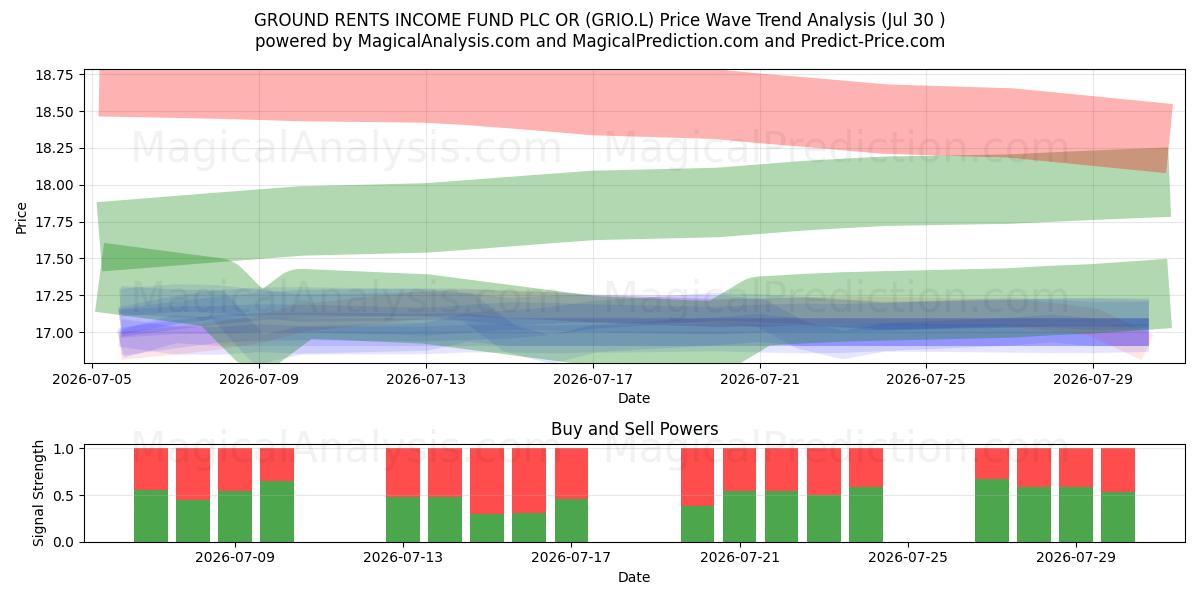Click the buy/sell bar at 2026-07-24
The width and height of the screenshot is (1200, 600).
tap(866, 495)
